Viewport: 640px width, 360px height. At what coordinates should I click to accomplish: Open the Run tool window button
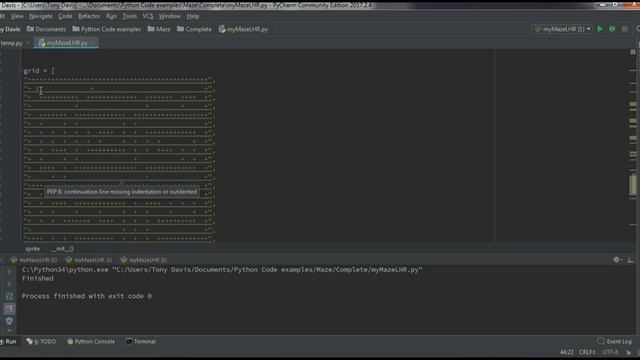9,342
